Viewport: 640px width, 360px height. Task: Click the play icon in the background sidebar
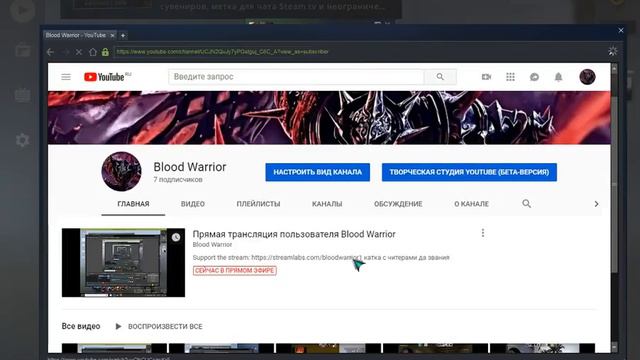point(21,10)
